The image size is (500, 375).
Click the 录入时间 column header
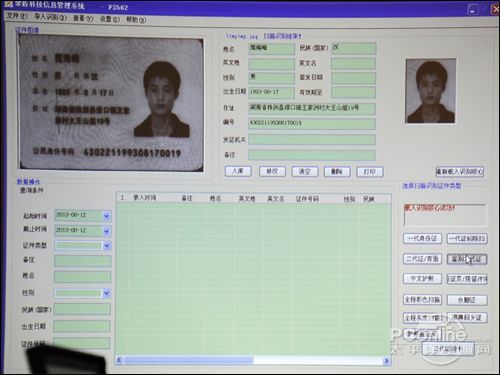click(145, 198)
